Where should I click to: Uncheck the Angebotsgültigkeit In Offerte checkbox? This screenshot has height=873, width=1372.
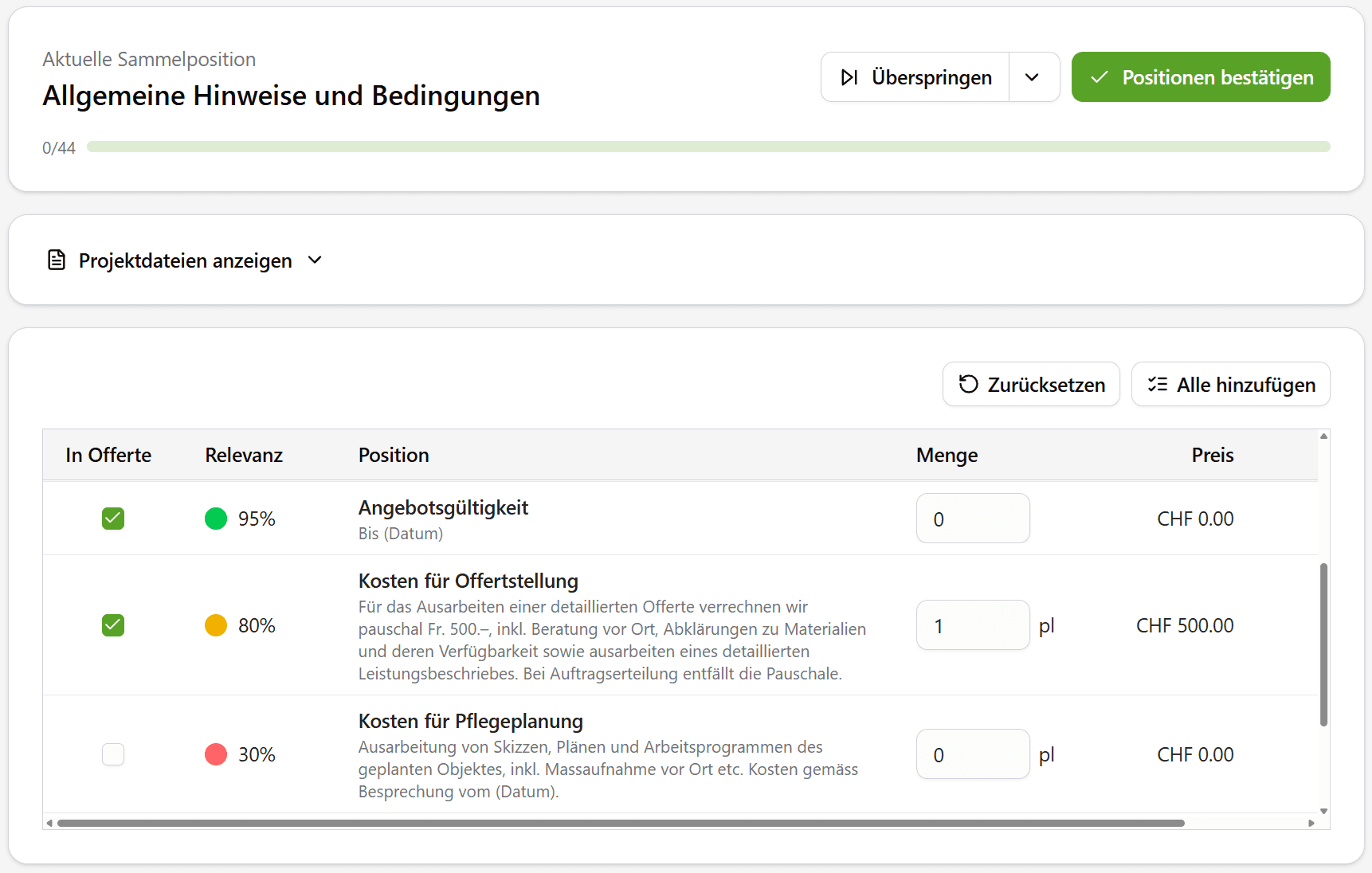pyautogui.click(x=112, y=518)
